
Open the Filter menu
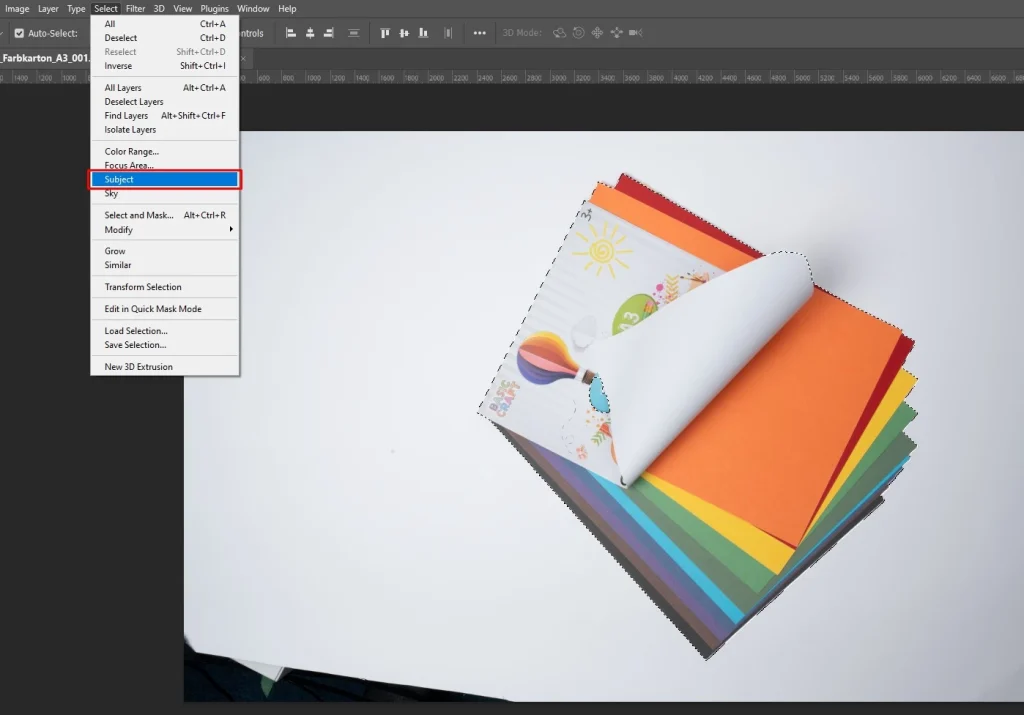click(135, 9)
